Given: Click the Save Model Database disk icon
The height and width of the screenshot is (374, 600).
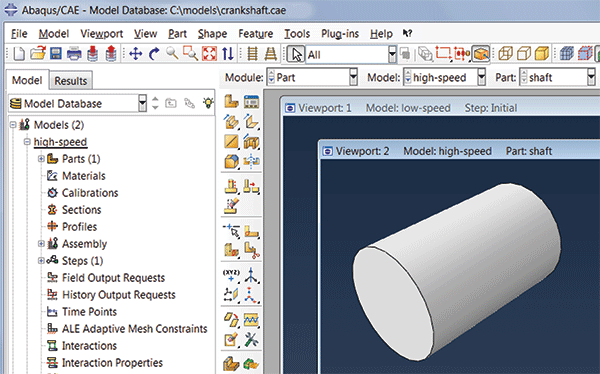Looking at the screenshot, I should point(56,54).
